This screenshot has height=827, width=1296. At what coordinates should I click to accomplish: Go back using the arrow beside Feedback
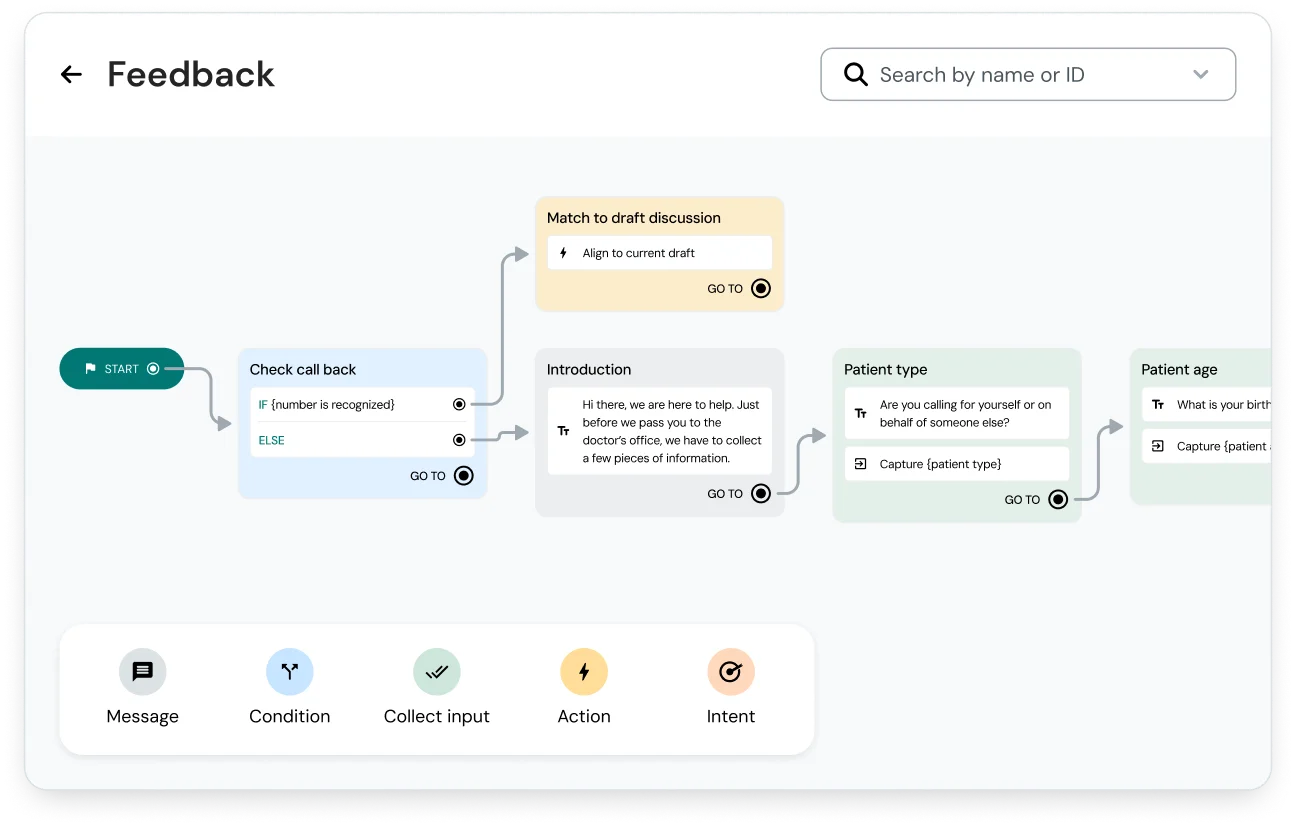tap(71, 74)
